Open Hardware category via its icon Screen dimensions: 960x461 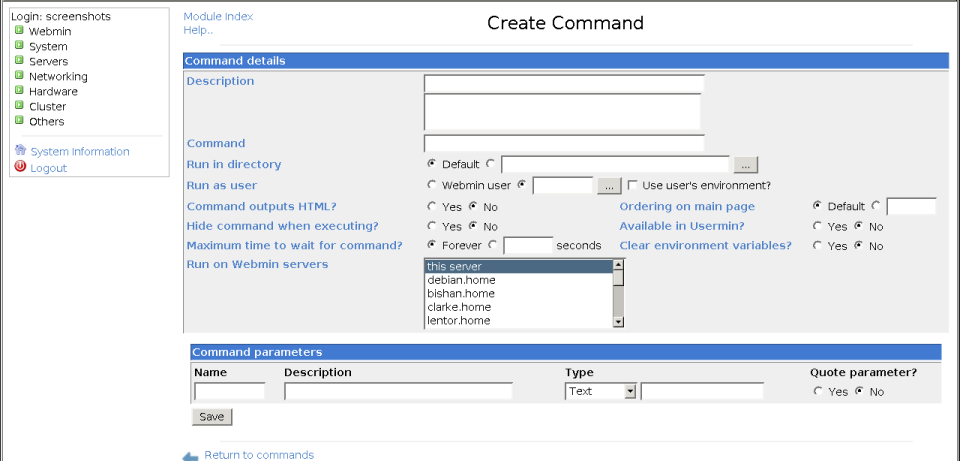(x=19, y=91)
